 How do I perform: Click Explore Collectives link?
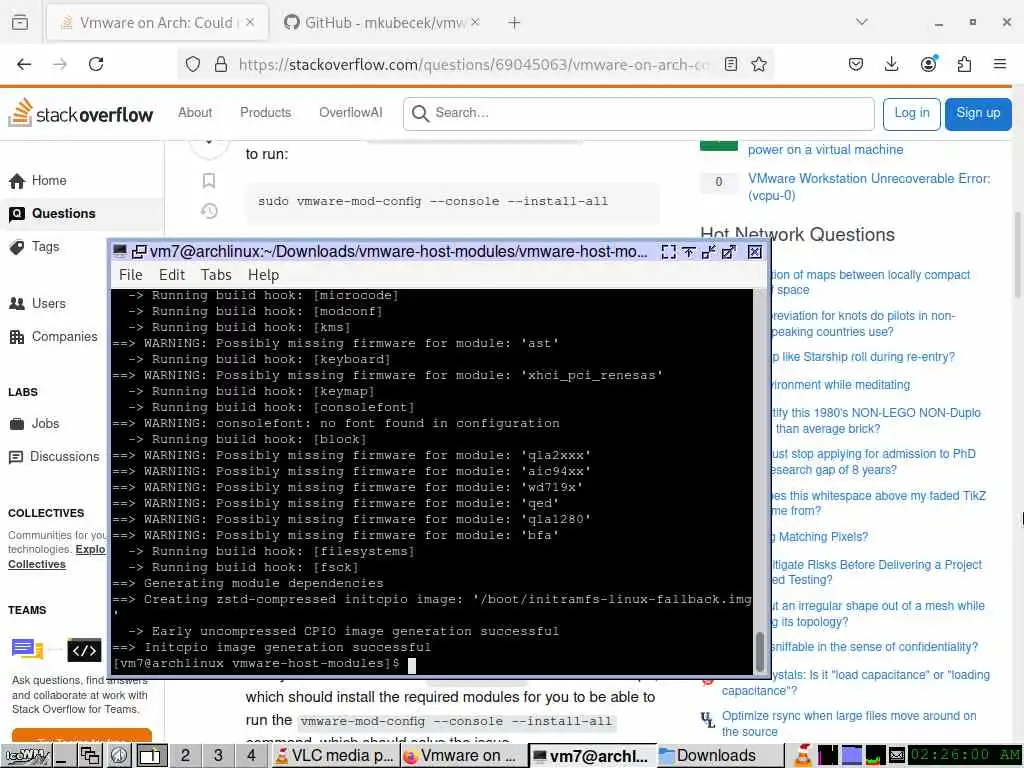click(x=57, y=556)
